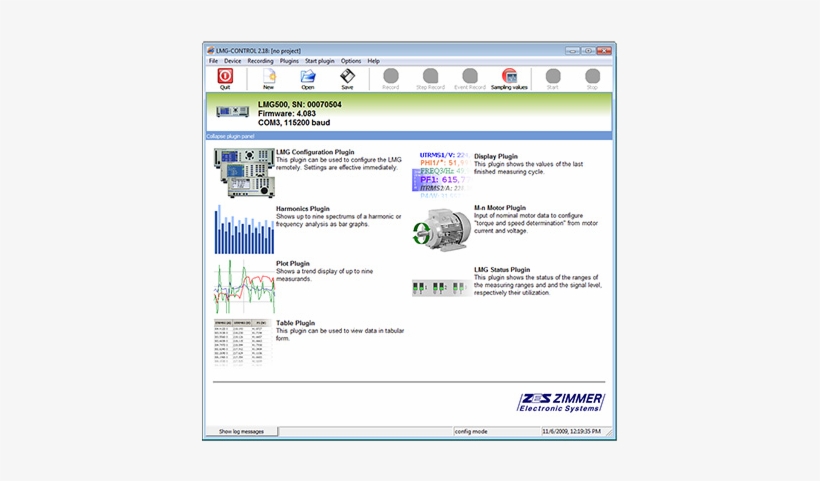Save project with the Save diskette icon
This screenshot has height=481, width=820.
[x=347, y=76]
